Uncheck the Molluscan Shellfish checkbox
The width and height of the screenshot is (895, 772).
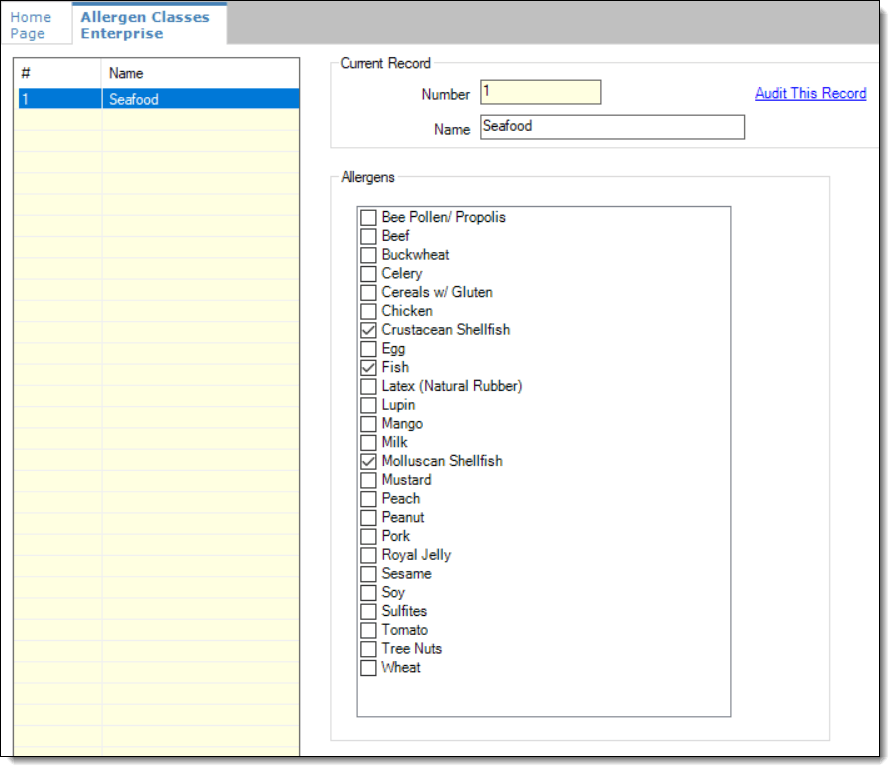[x=368, y=462]
